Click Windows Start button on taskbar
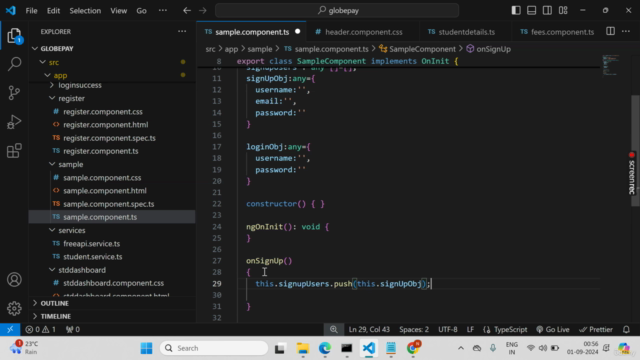Image resolution: width=640 pixels, height=360 pixels. click(146, 348)
